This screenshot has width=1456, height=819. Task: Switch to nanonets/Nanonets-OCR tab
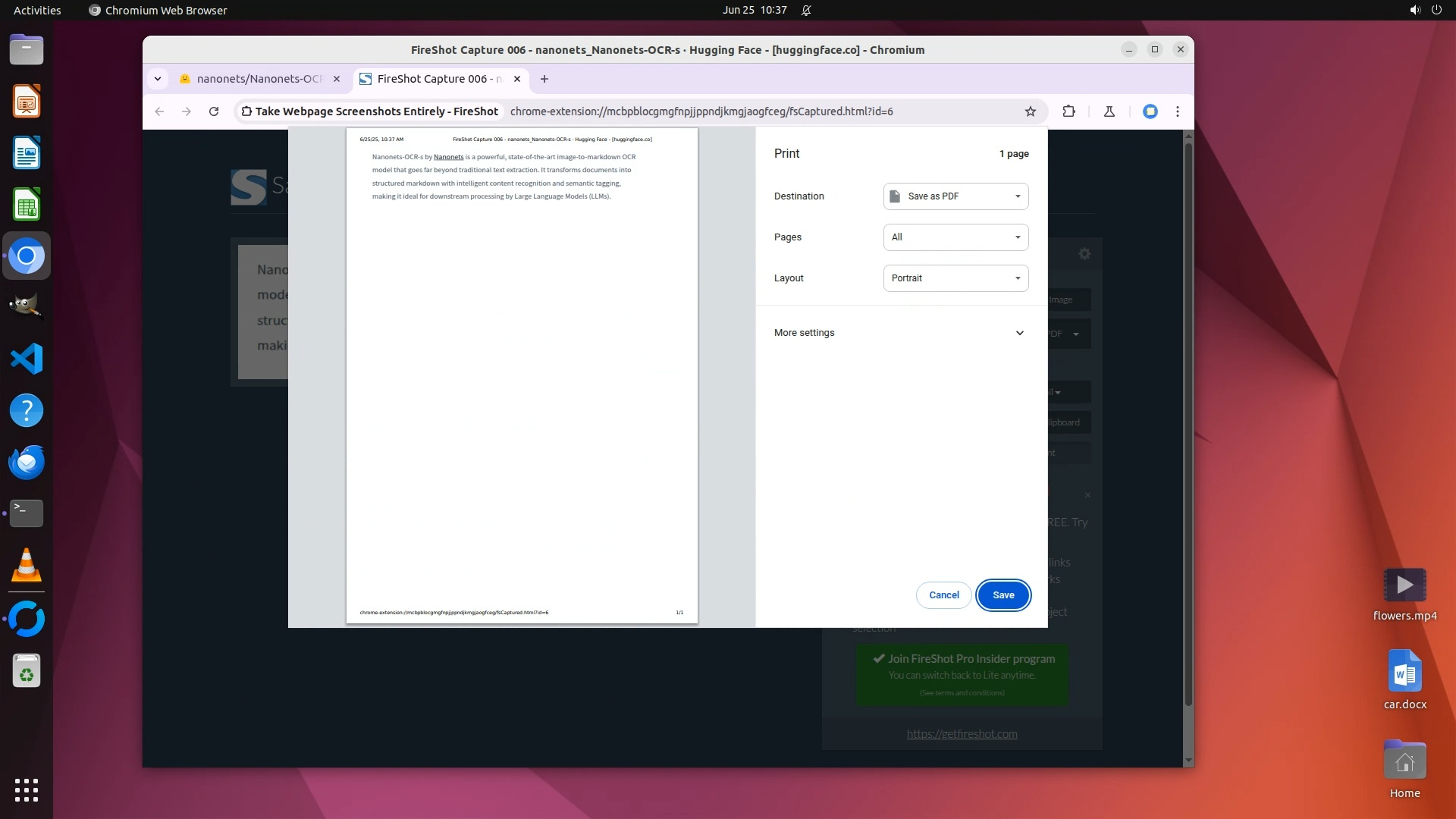pos(258,79)
